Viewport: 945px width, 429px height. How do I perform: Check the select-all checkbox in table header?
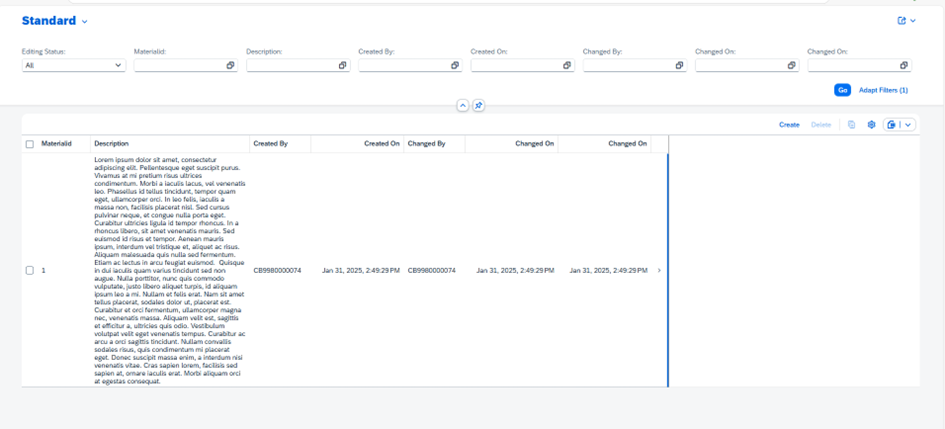point(30,144)
